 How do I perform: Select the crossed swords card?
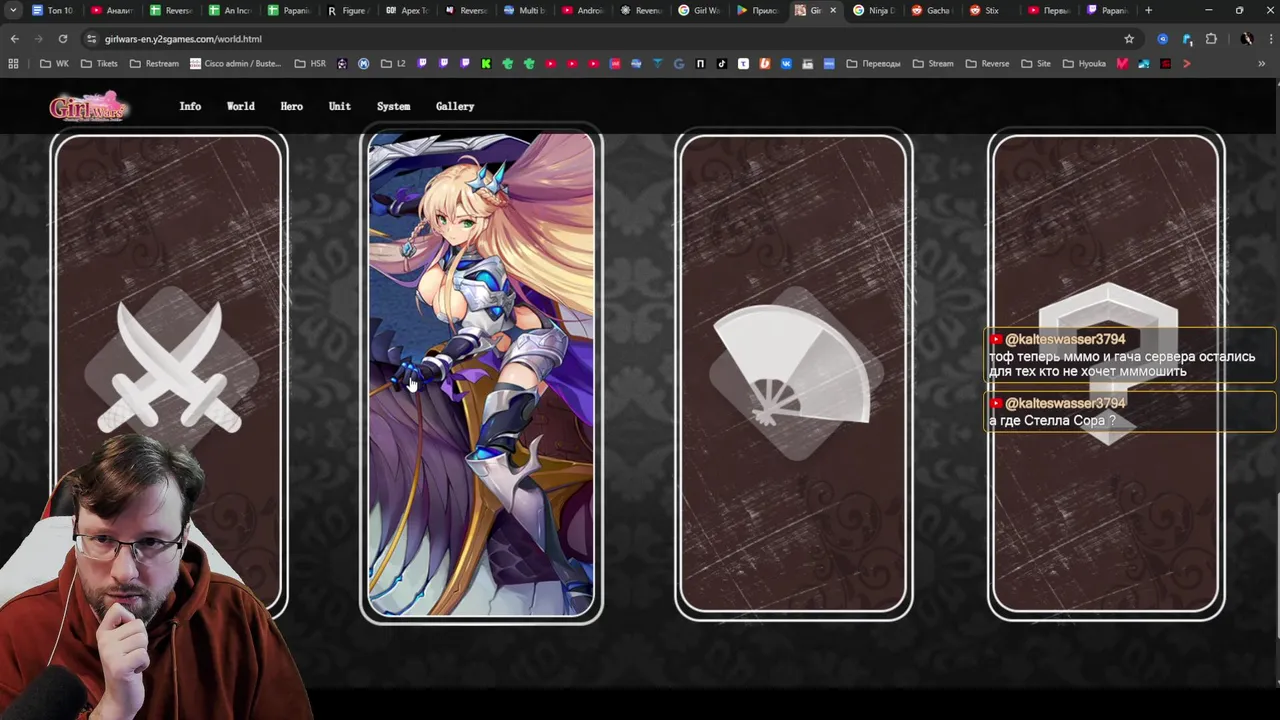[169, 376]
